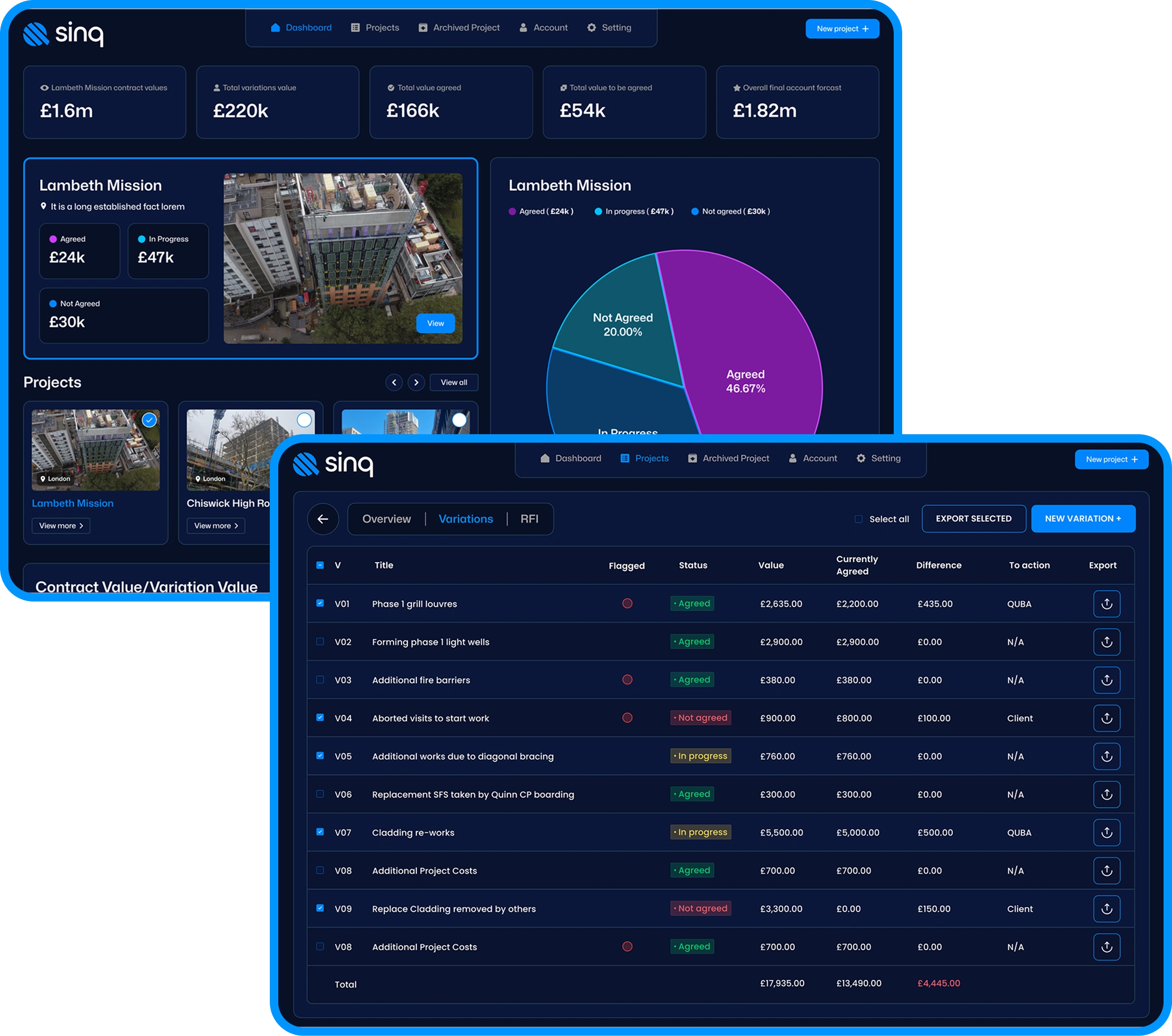
Task: Click the red flag on row V01
Action: pyautogui.click(x=627, y=603)
